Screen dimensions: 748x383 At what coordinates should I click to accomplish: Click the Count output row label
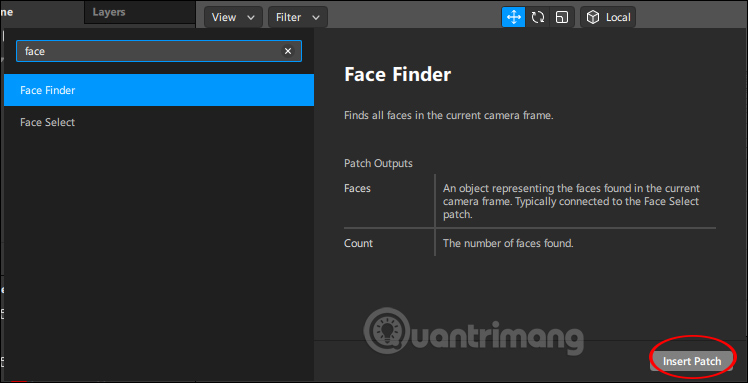tap(358, 243)
